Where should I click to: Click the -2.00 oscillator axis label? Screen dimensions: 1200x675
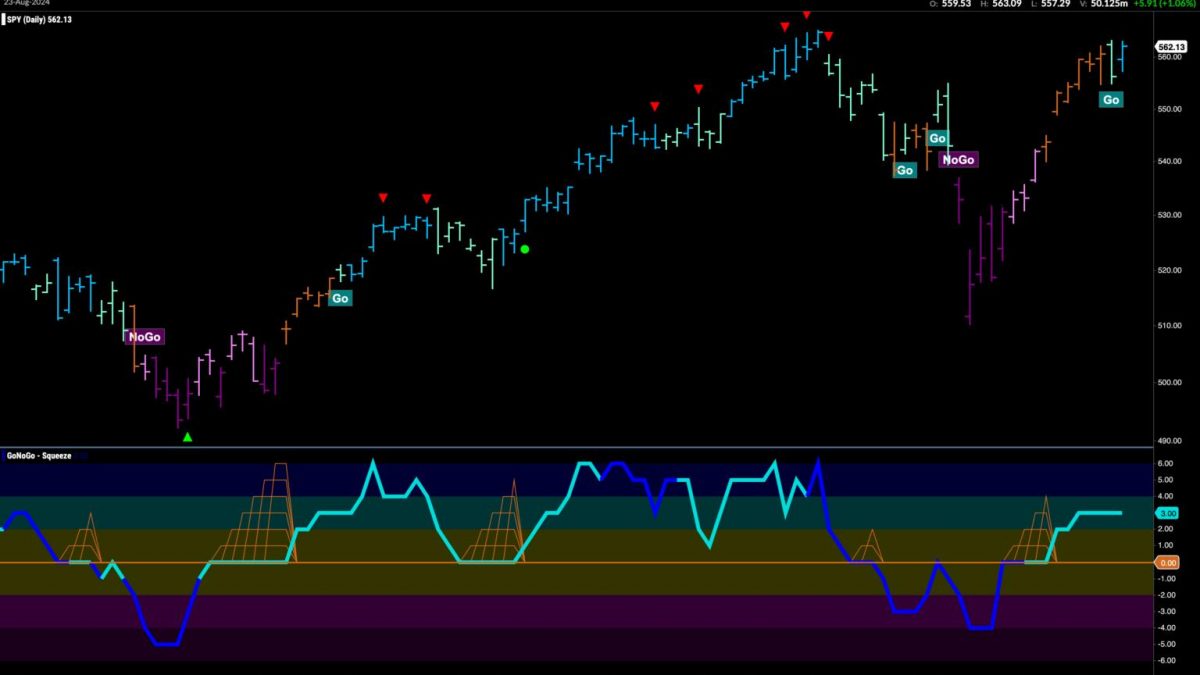pyautogui.click(x=1166, y=594)
